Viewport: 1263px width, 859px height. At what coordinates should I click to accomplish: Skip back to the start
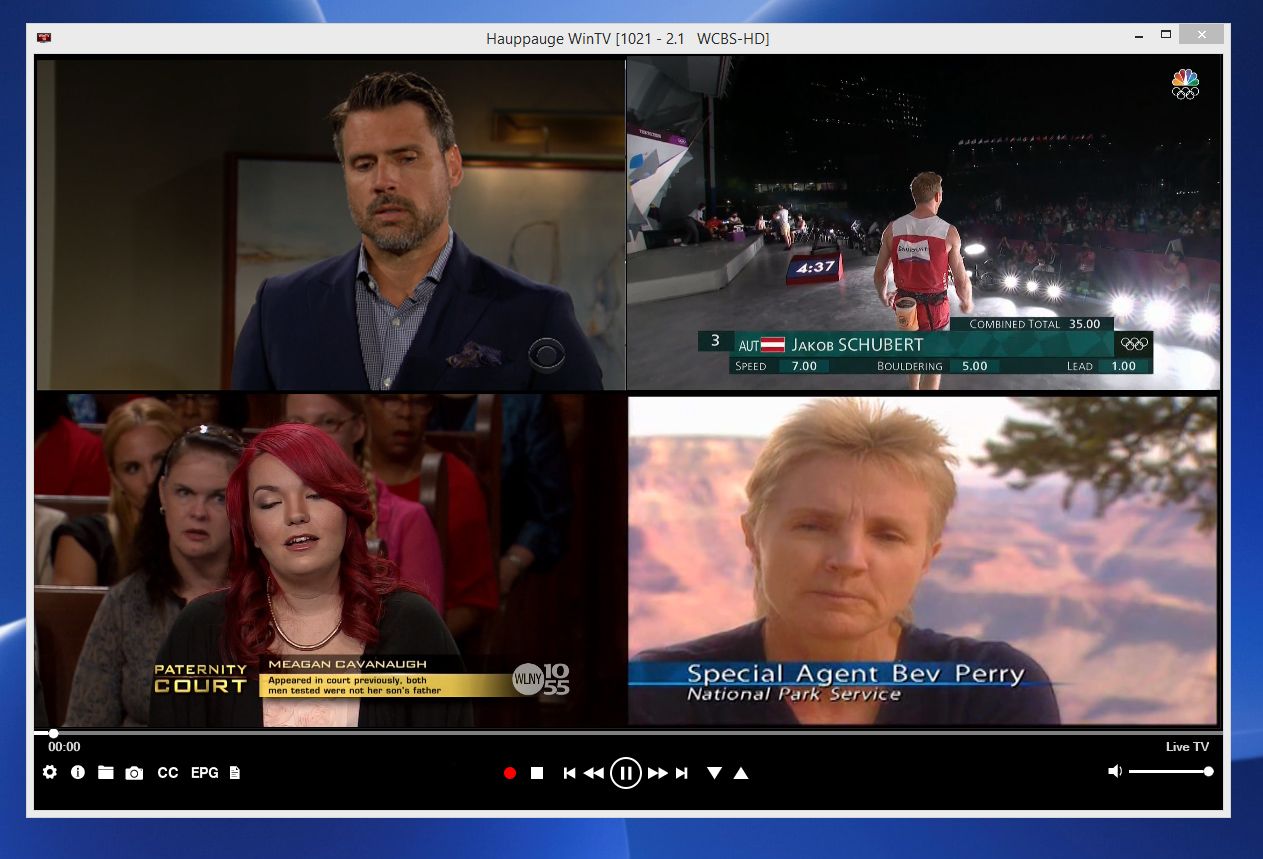(x=569, y=773)
